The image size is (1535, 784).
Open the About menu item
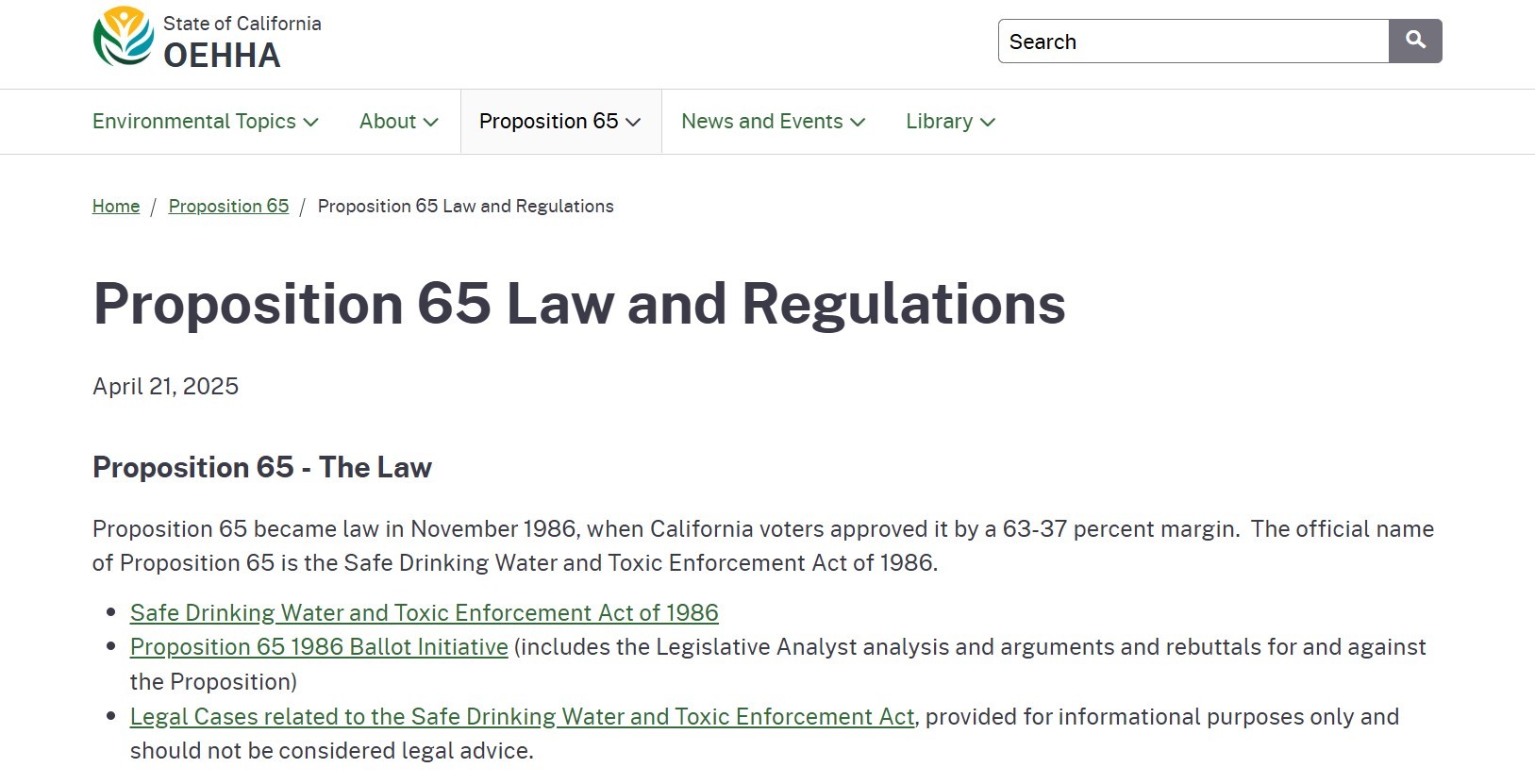coord(388,122)
